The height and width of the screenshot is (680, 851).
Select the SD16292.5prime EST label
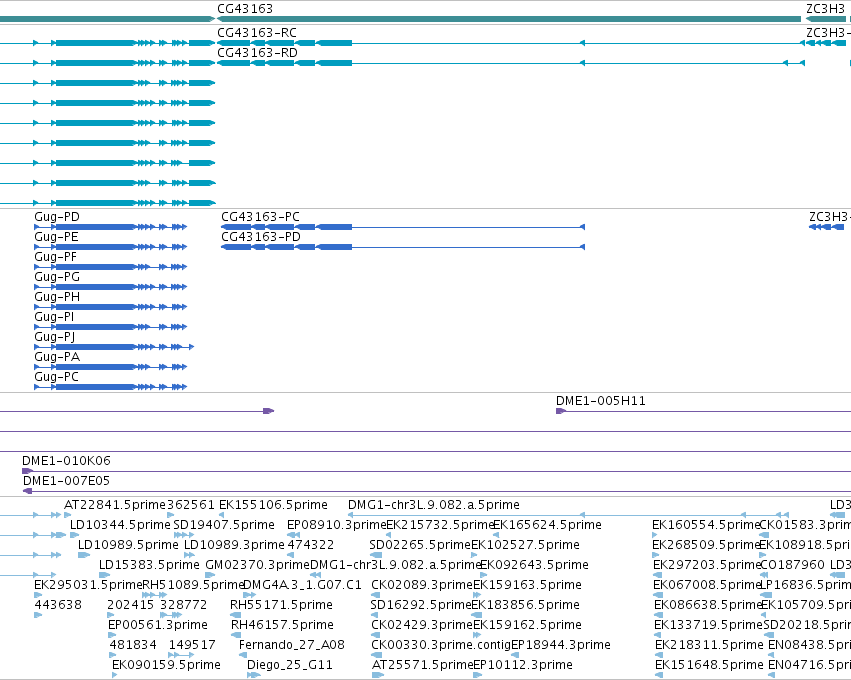click(x=421, y=605)
